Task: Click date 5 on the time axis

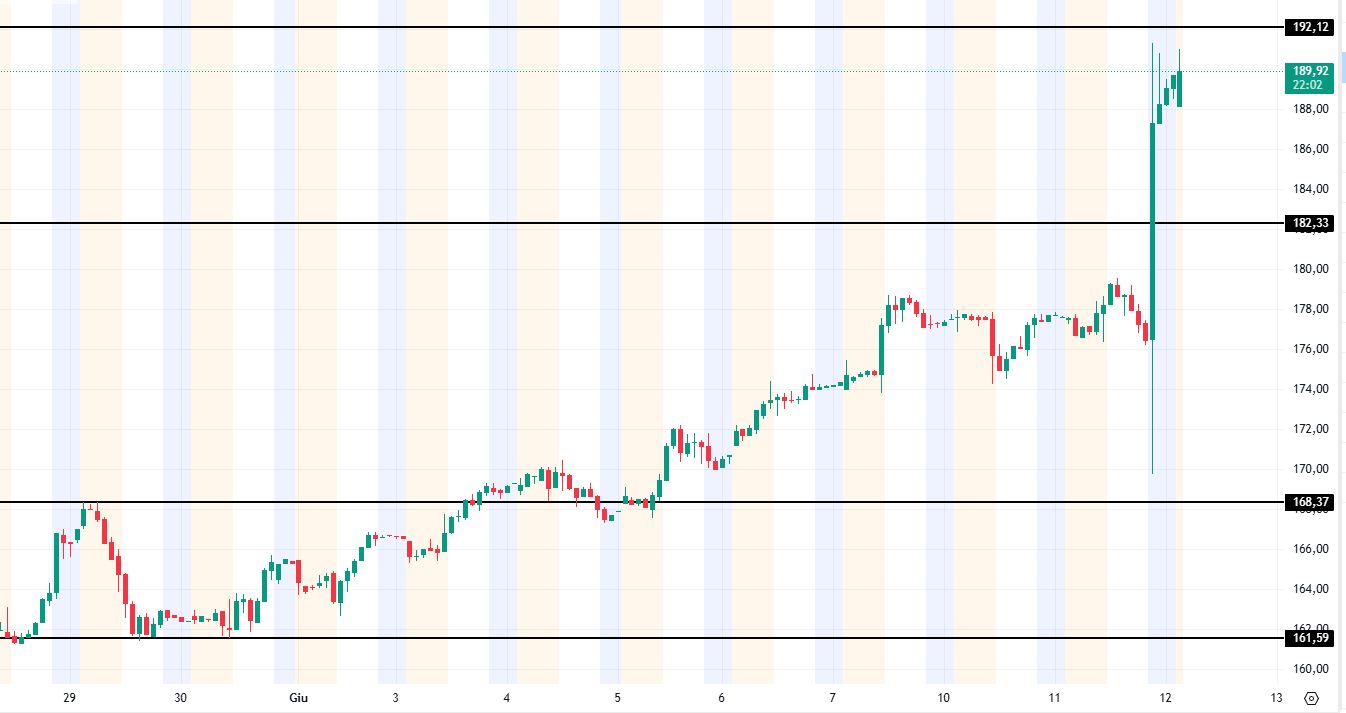Action: point(618,698)
